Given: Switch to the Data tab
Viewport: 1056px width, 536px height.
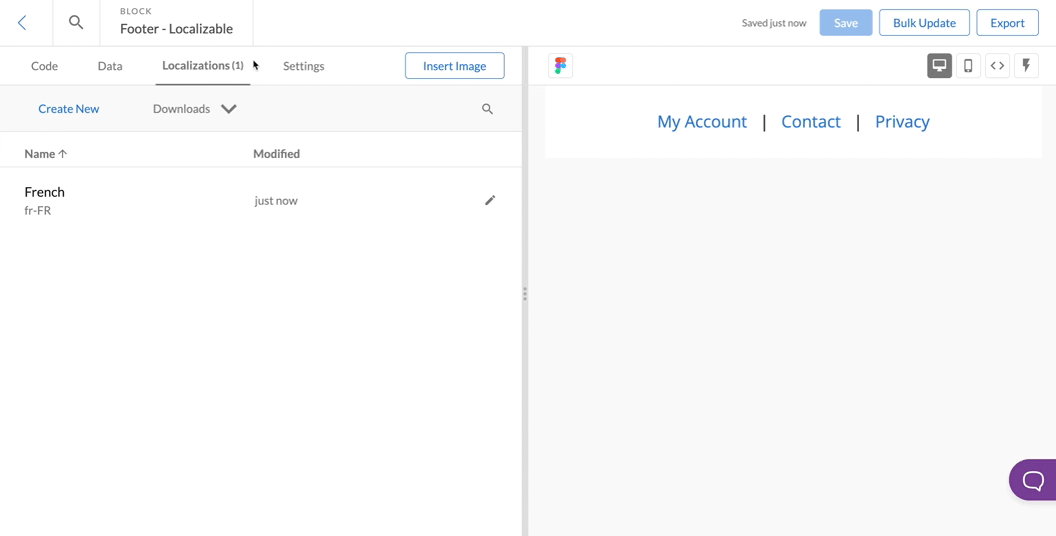Looking at the screenshot, I should [110, 66].
